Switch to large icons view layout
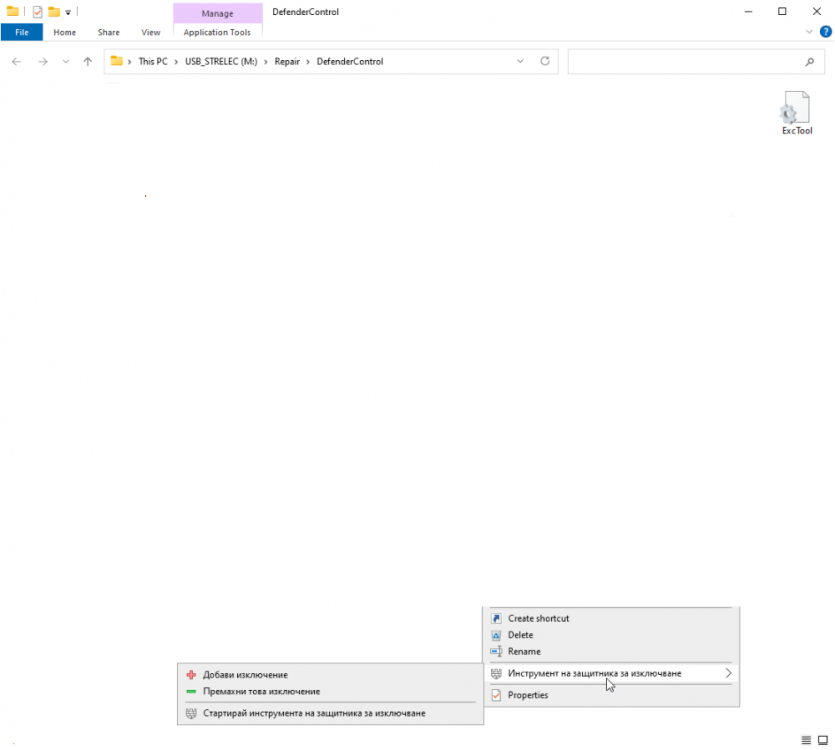Image resolution: width=835 pixels, height=750 pixels. point(823,740)
